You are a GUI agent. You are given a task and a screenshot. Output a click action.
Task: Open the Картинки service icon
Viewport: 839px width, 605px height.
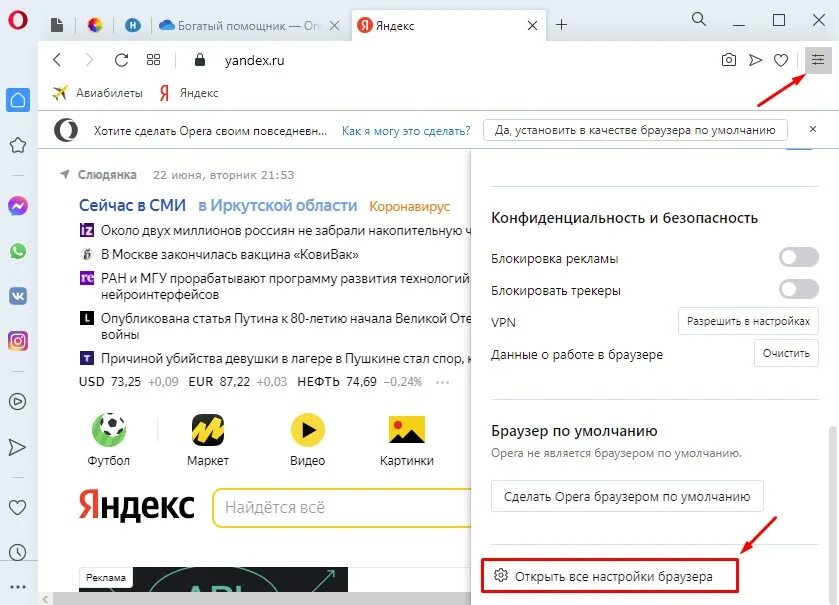click(x=407, y=440)
